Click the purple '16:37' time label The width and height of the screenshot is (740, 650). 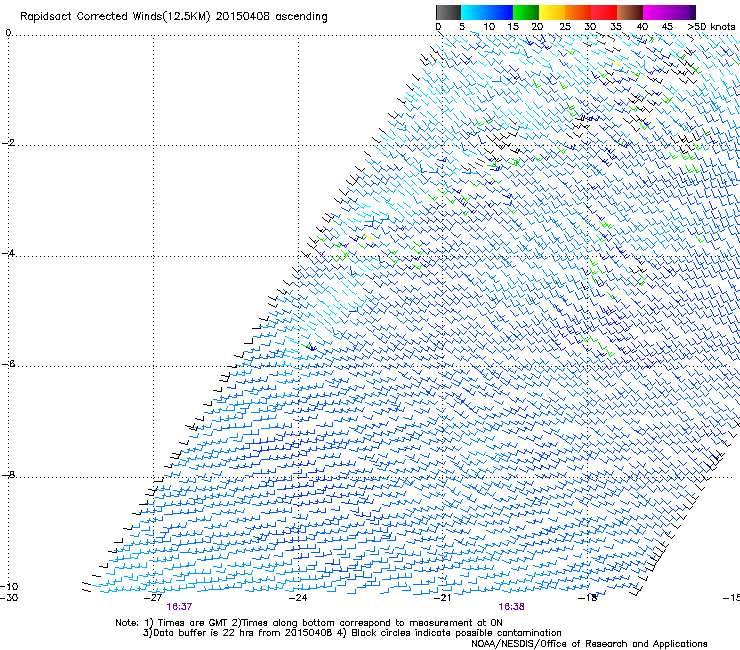pos(179,607)
